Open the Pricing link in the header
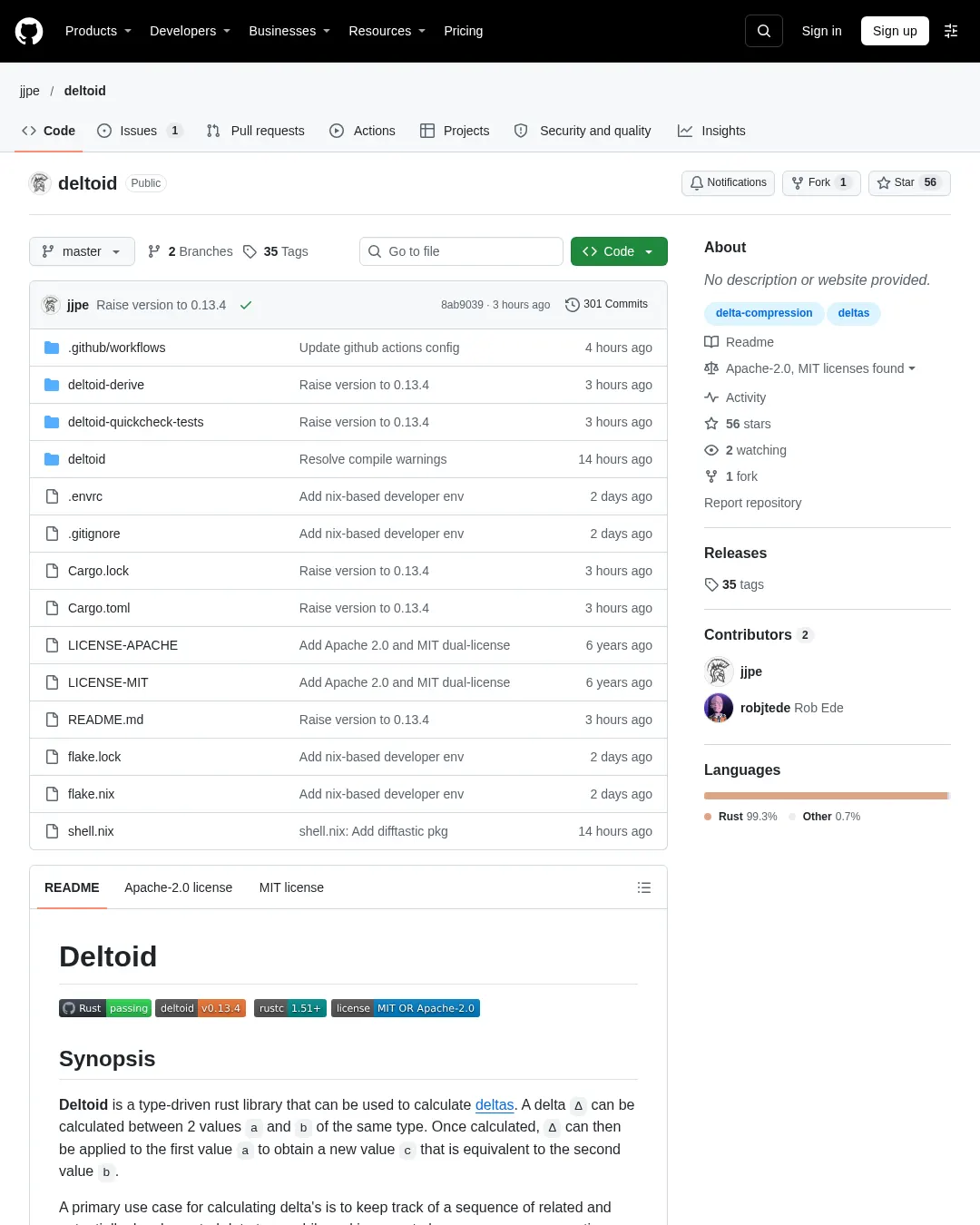 [464, 31]
